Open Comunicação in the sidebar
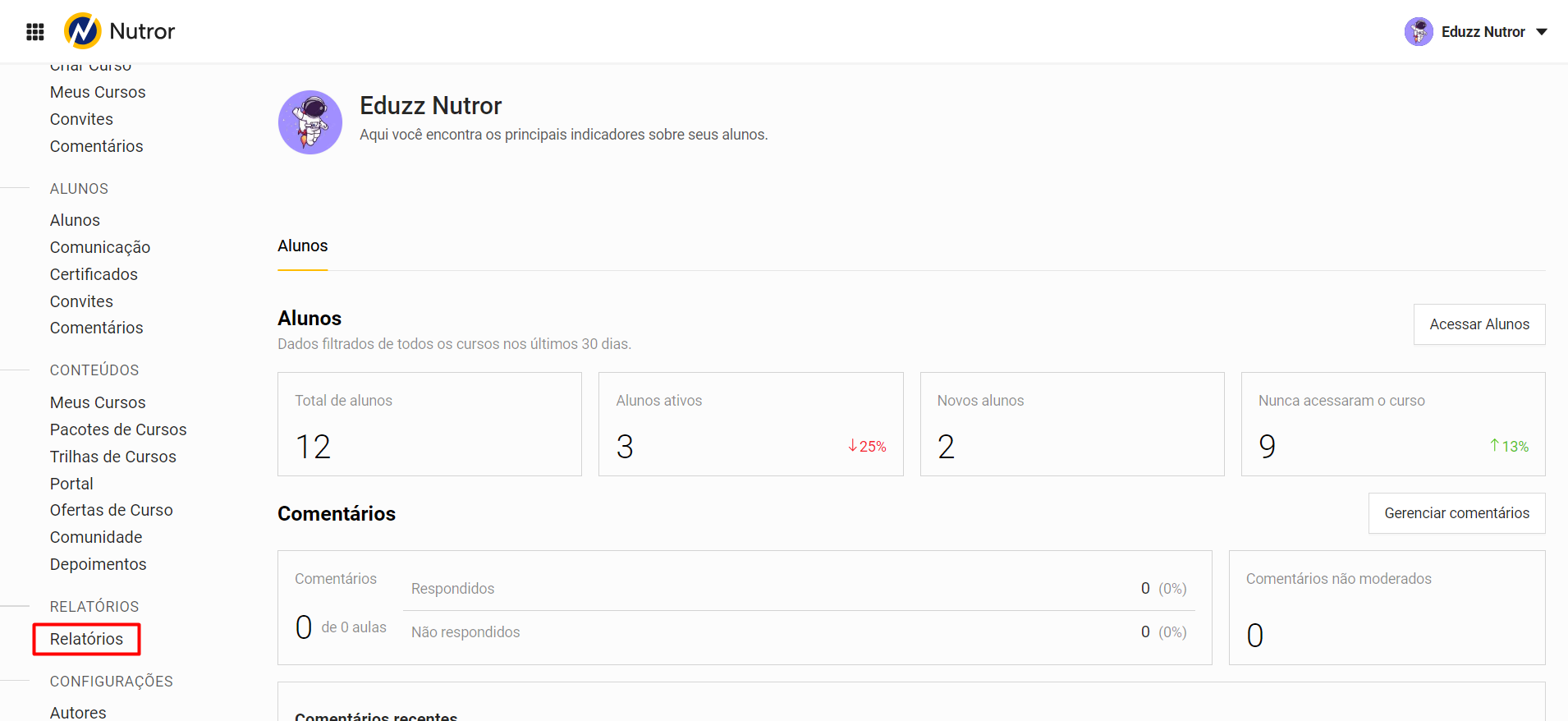1568x721 pixels. (x=100, y=247)
